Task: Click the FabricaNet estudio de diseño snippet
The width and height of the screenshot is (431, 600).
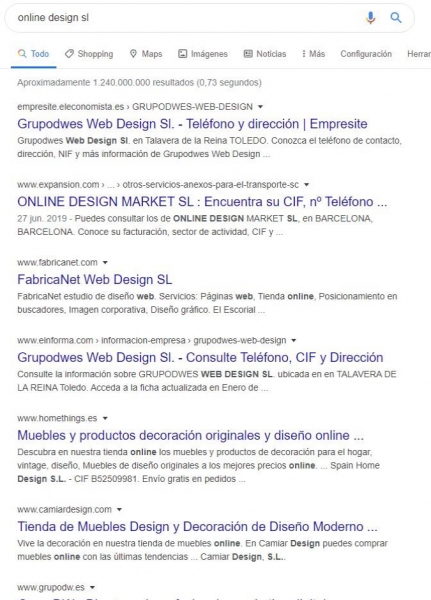Action: [x=207, y=303]
